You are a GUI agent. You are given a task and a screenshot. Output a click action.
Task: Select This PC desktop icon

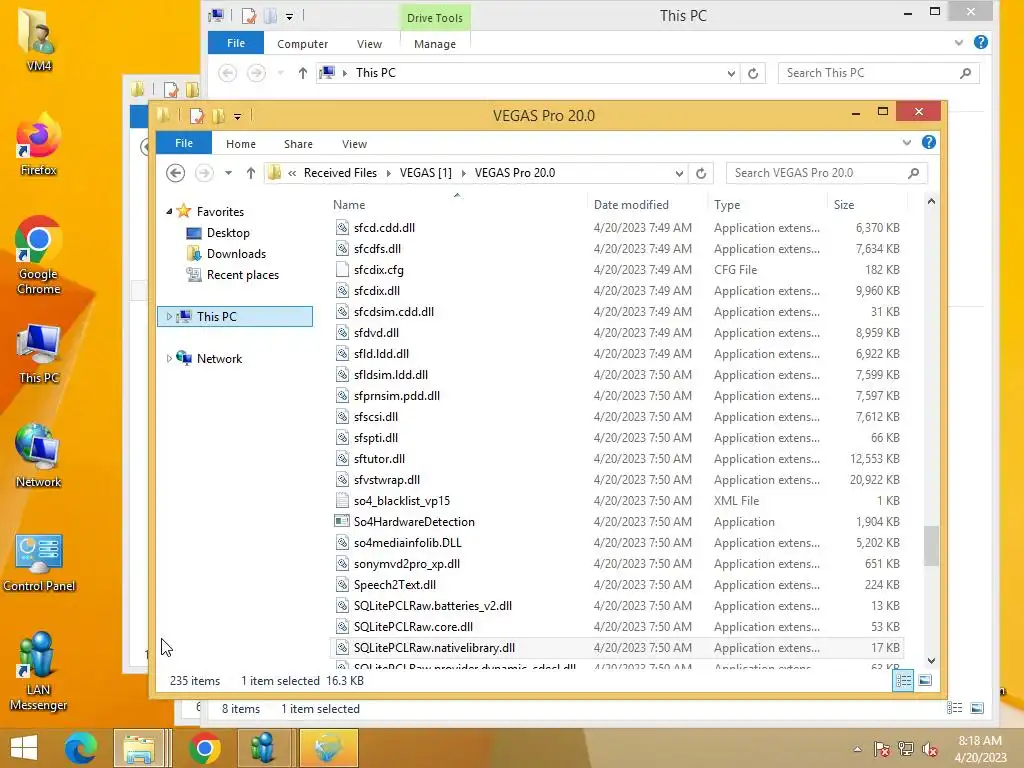tap(38, 353)
